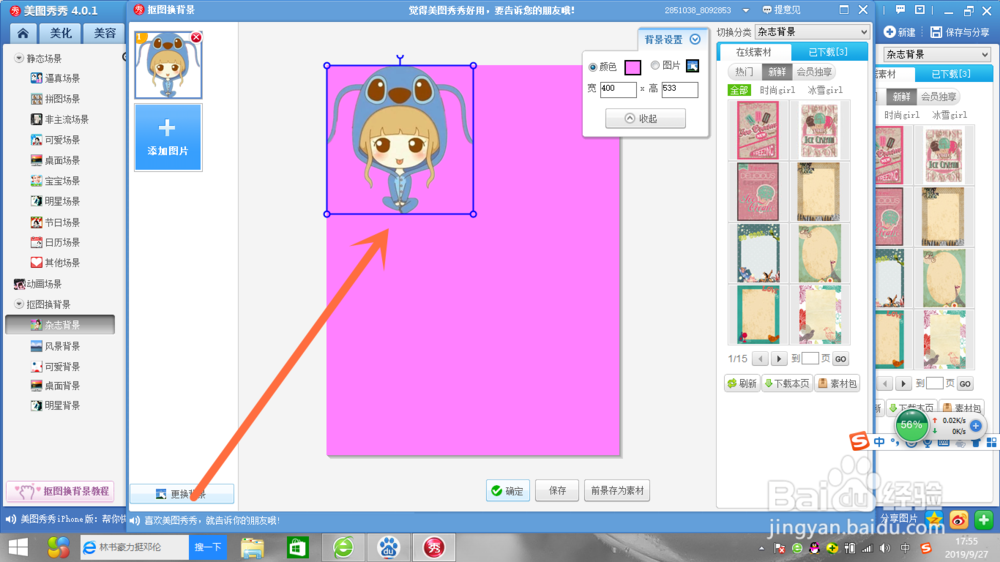
Task: Open 可爱场景 in the scene list
Action: pos(55,140)
